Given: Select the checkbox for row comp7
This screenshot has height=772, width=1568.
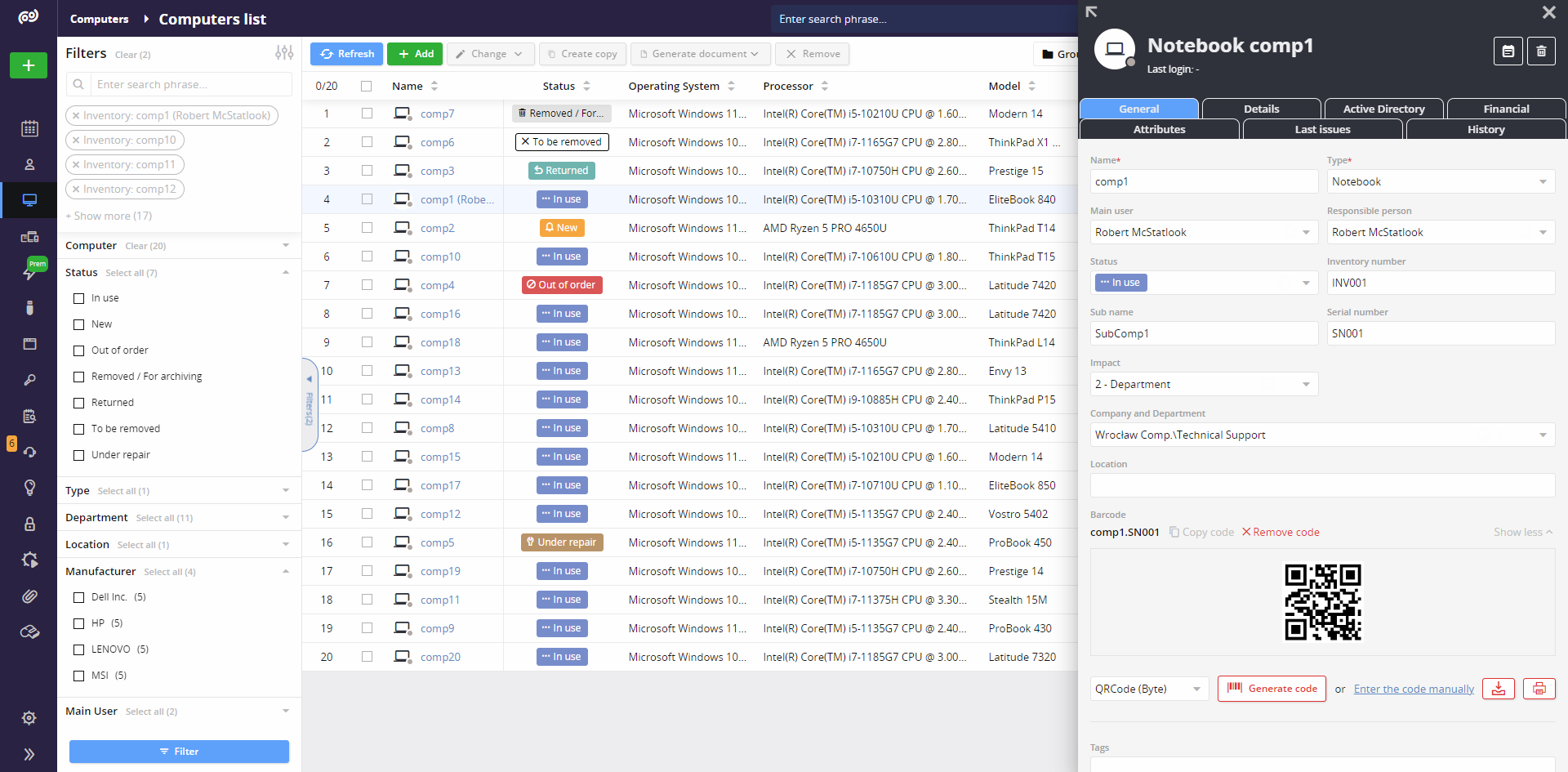Looking at the screenshot, I should [367, 114].
